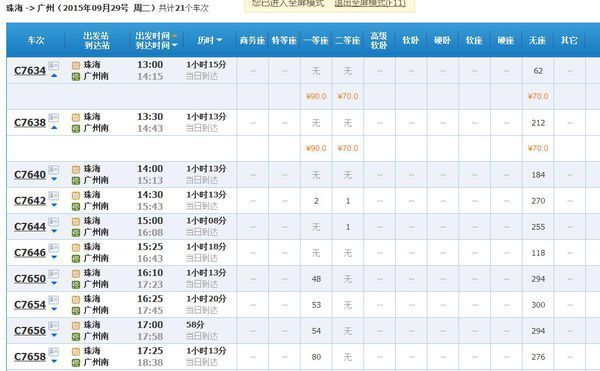
Task: Click the stop-info icon beside train C7634
Action: [54, 65]
